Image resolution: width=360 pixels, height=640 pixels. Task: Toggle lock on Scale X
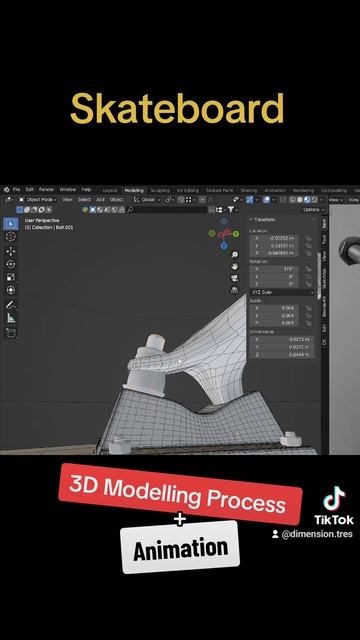click(x=309, y=308)
